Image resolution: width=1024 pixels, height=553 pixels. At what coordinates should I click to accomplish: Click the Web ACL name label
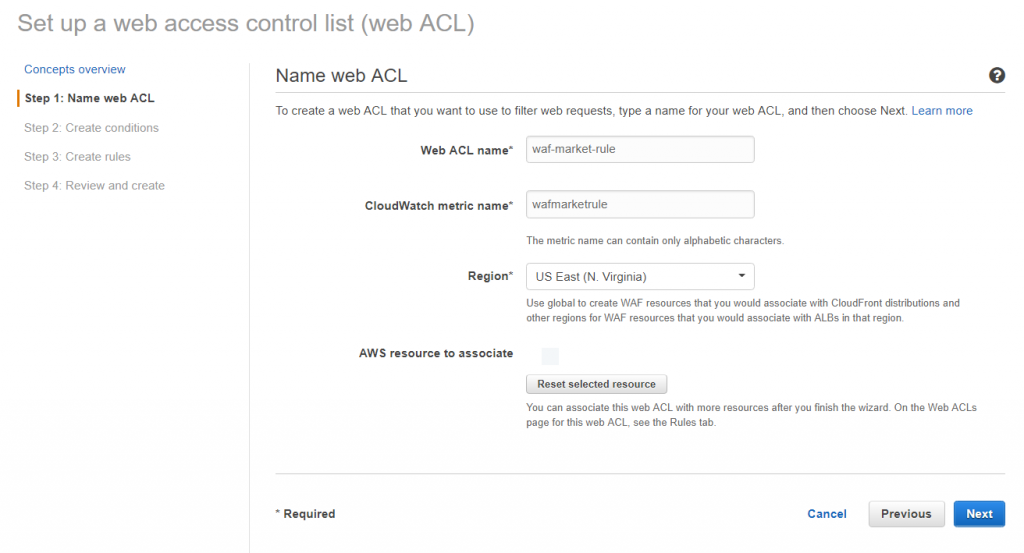pyautogui.click(x=466, y=150)
